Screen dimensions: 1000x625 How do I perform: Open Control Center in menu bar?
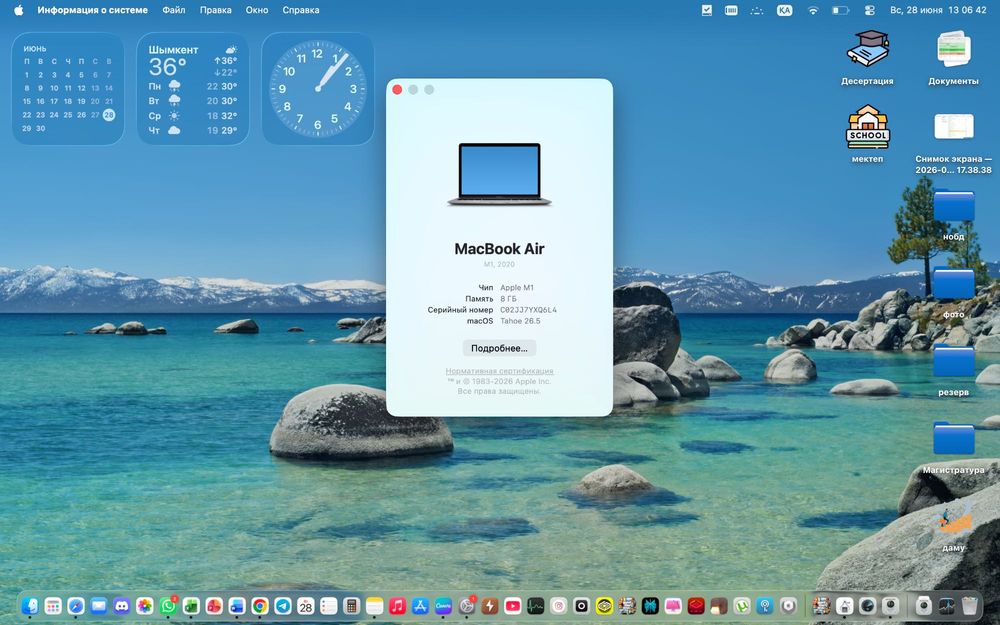click(869, 10)
